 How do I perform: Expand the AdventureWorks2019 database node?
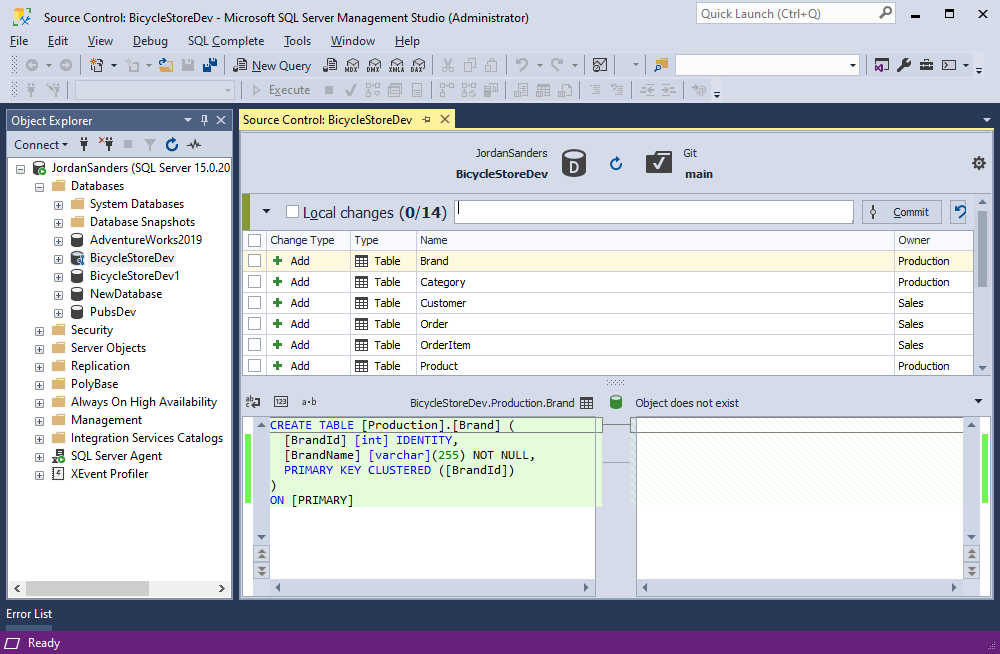pos(58,241)
